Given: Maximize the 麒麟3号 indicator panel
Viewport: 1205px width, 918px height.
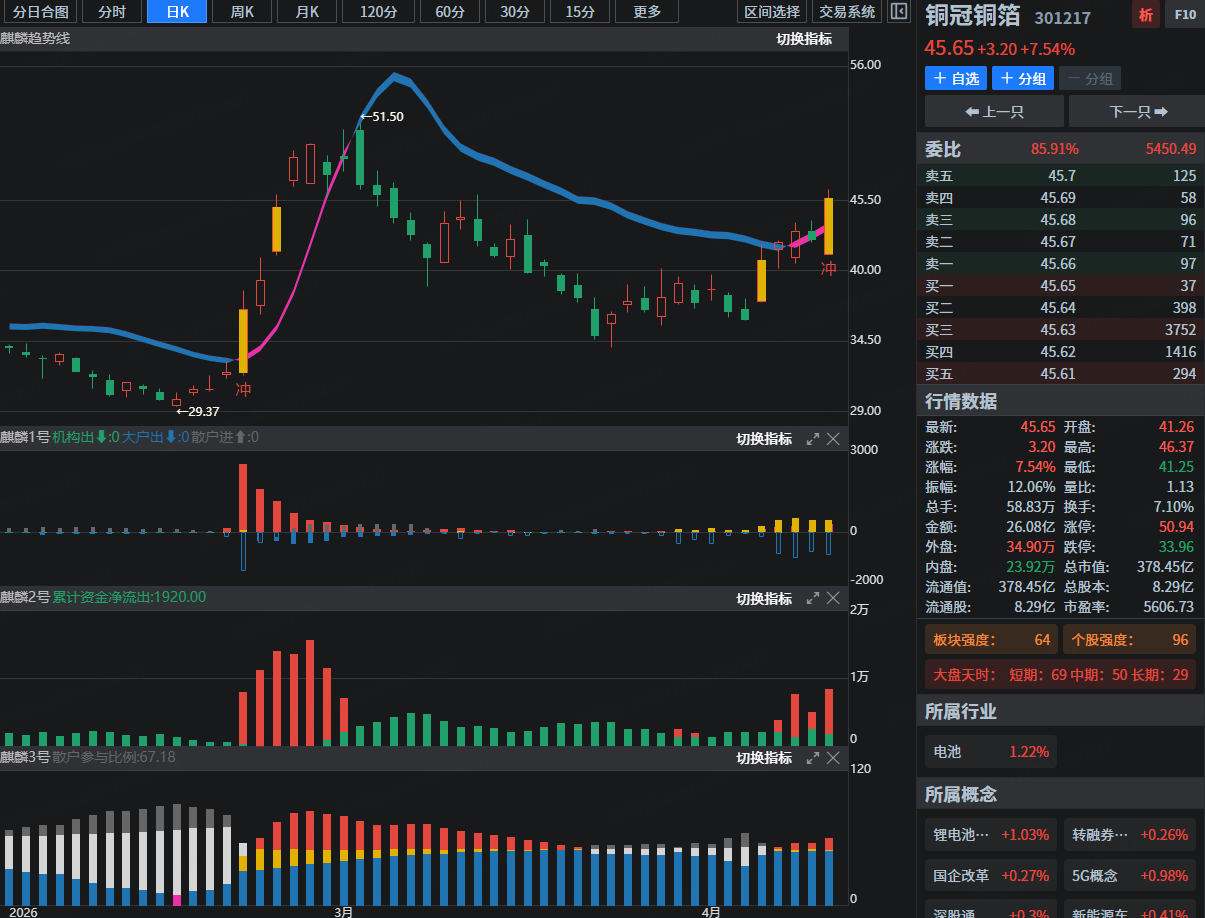Looking at the screenshot, I should (x=812, y=758).
